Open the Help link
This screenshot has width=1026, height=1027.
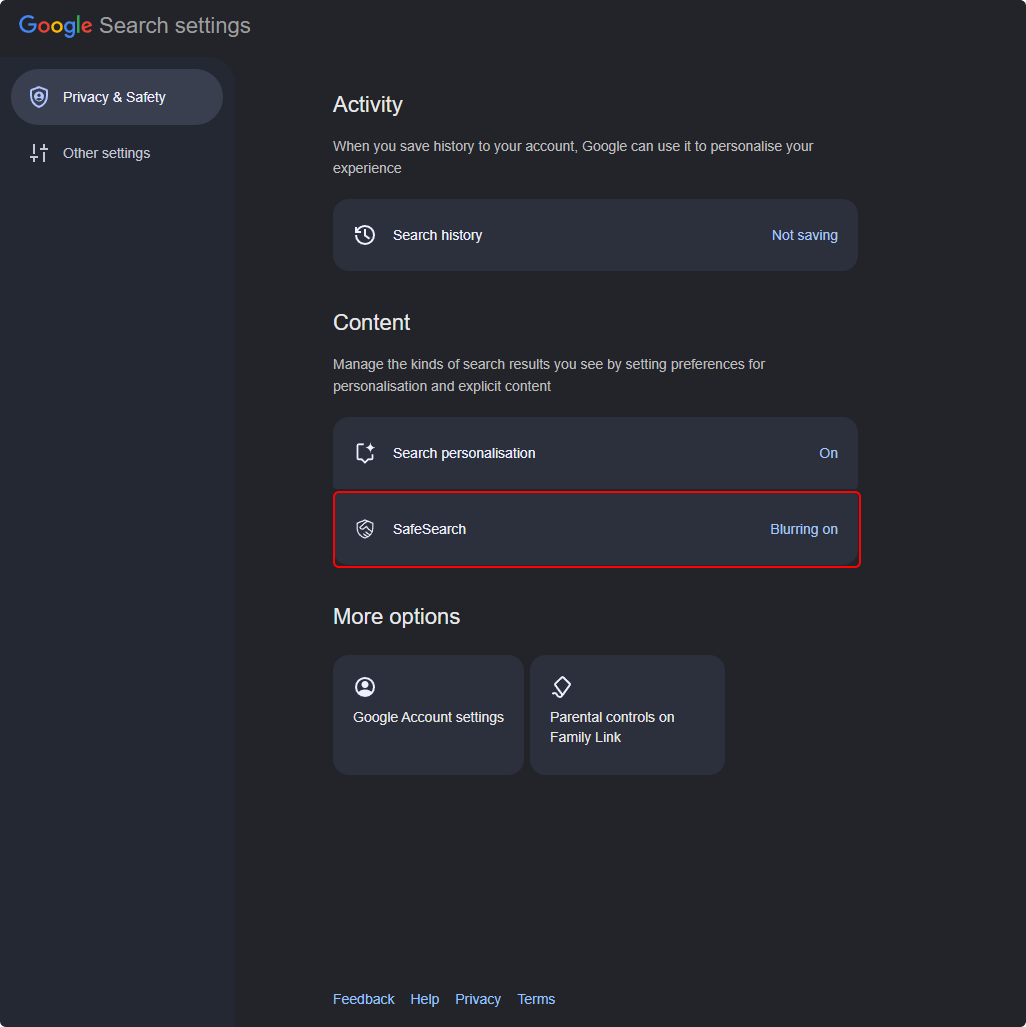click(425, 999)
